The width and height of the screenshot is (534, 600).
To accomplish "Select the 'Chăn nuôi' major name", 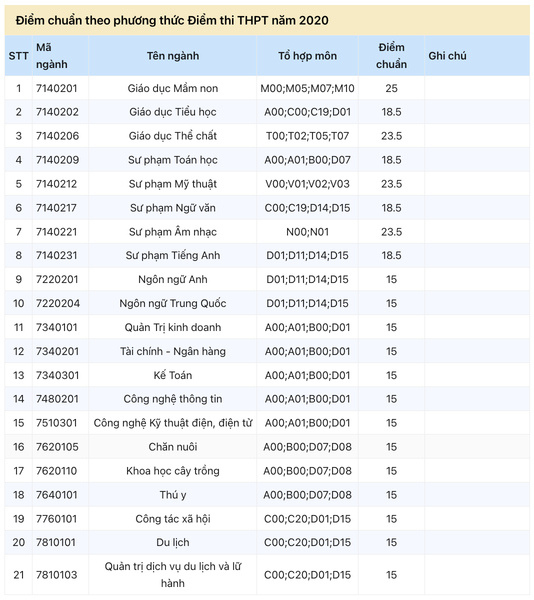I will (173, 447).
